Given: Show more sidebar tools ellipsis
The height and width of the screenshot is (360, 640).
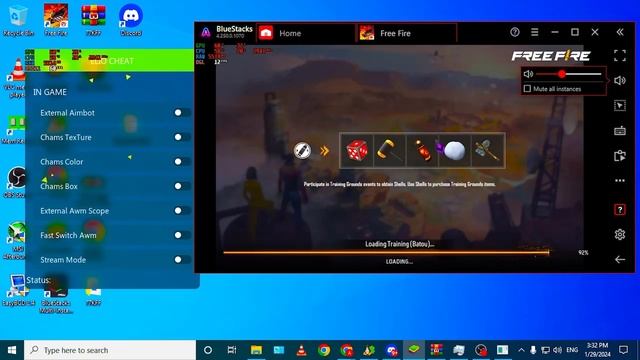Looking at the screenshot, I should point(620,180).
